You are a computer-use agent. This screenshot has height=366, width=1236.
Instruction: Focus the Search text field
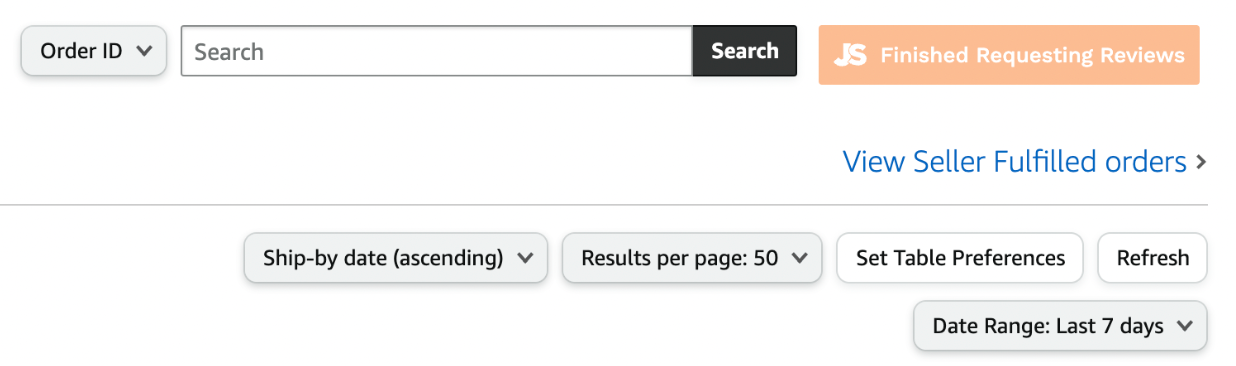click(x=437, y=51)
